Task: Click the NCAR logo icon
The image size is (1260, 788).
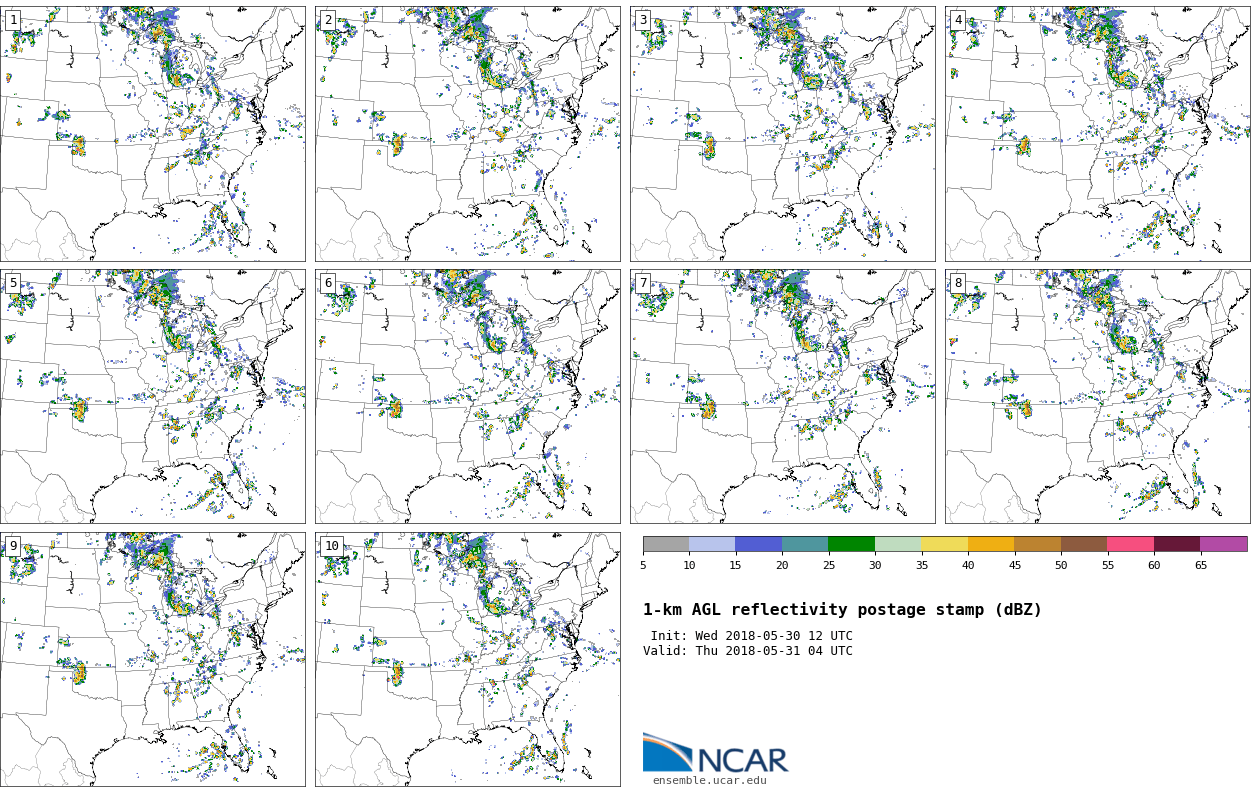Action: (667, 753)
